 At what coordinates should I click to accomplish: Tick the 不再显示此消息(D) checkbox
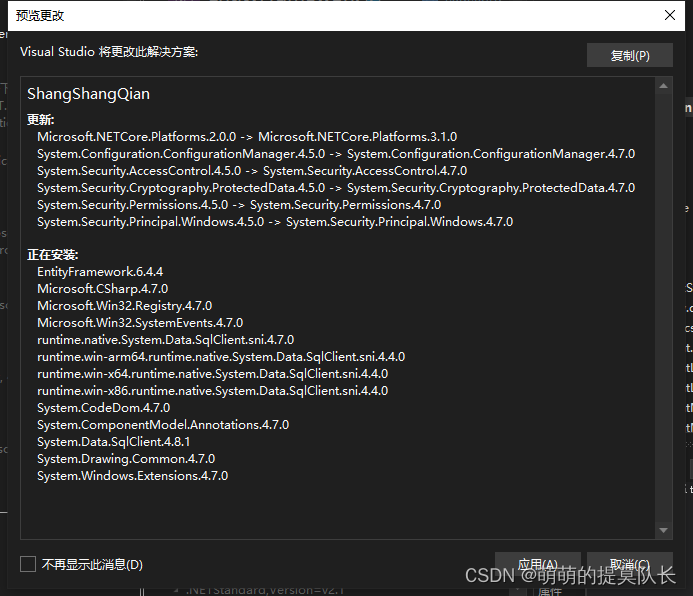click(x=28, y=564)
